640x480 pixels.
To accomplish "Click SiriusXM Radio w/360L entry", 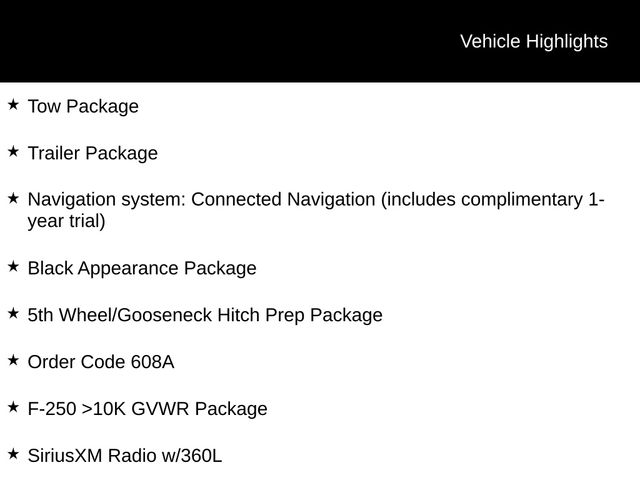I will (125, 456).
